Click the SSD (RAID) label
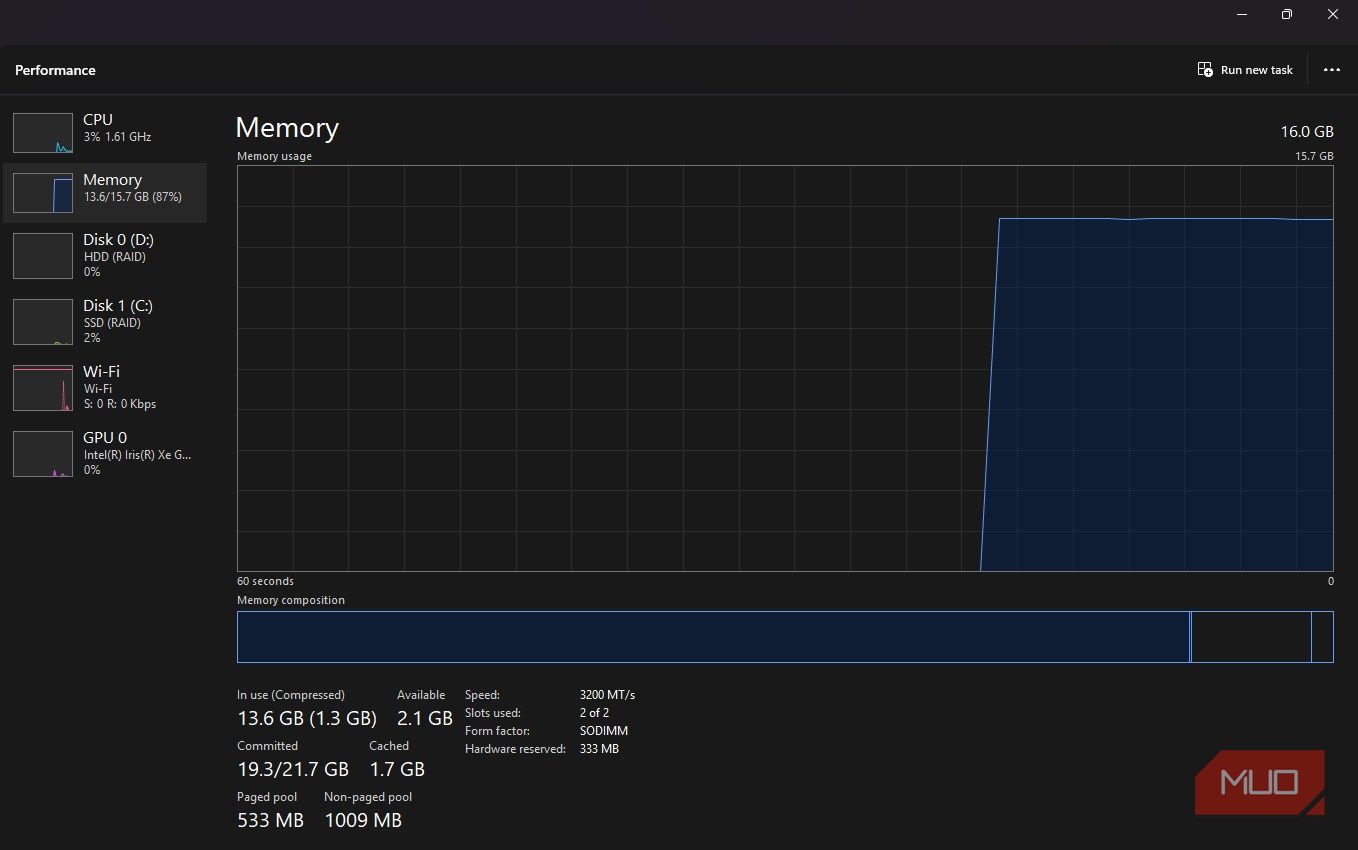Viewport: 1358px width, 850px height. click(x=112, y=323)
